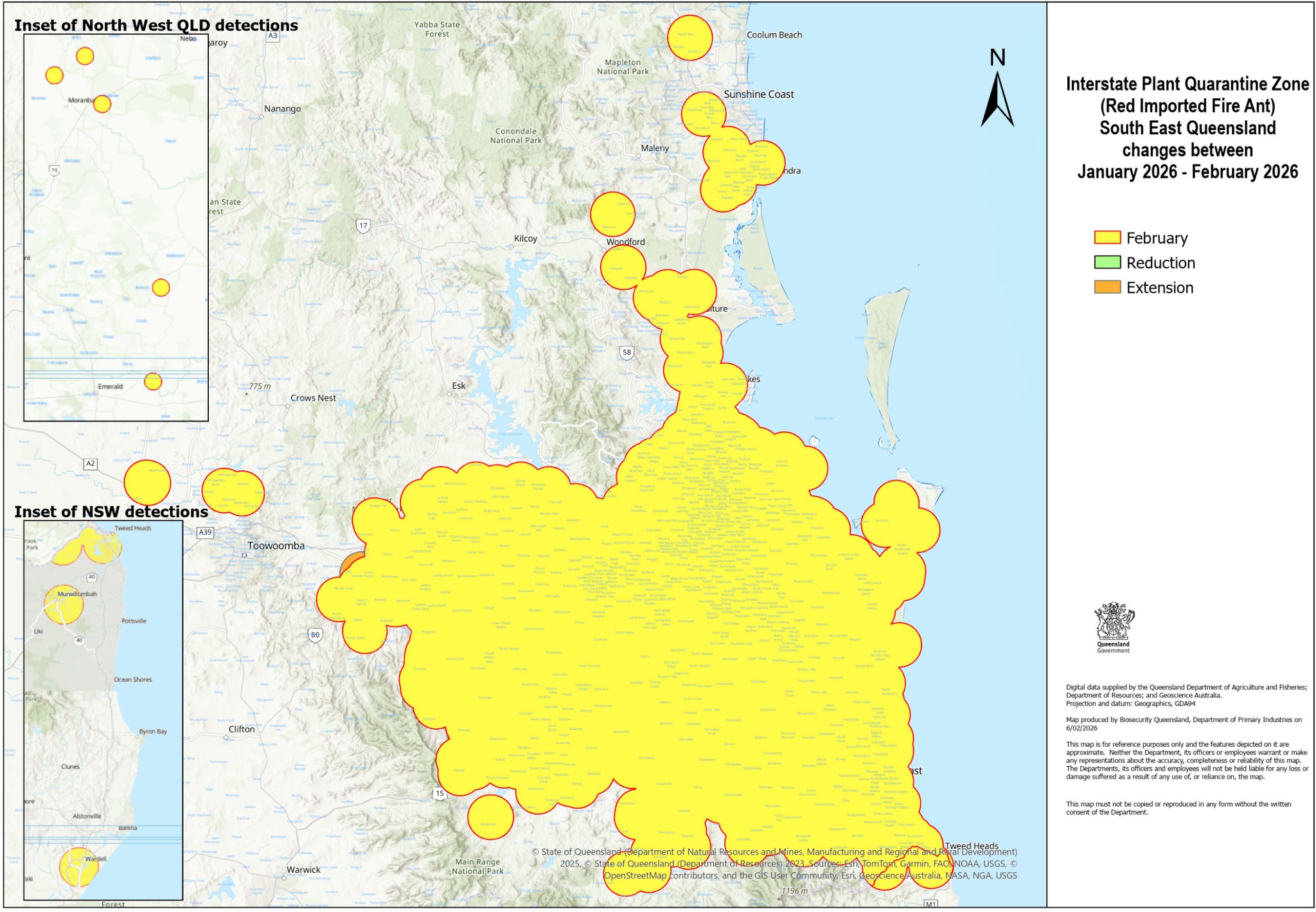Click 'Inset of NSW detections' heading

point(111,512)
